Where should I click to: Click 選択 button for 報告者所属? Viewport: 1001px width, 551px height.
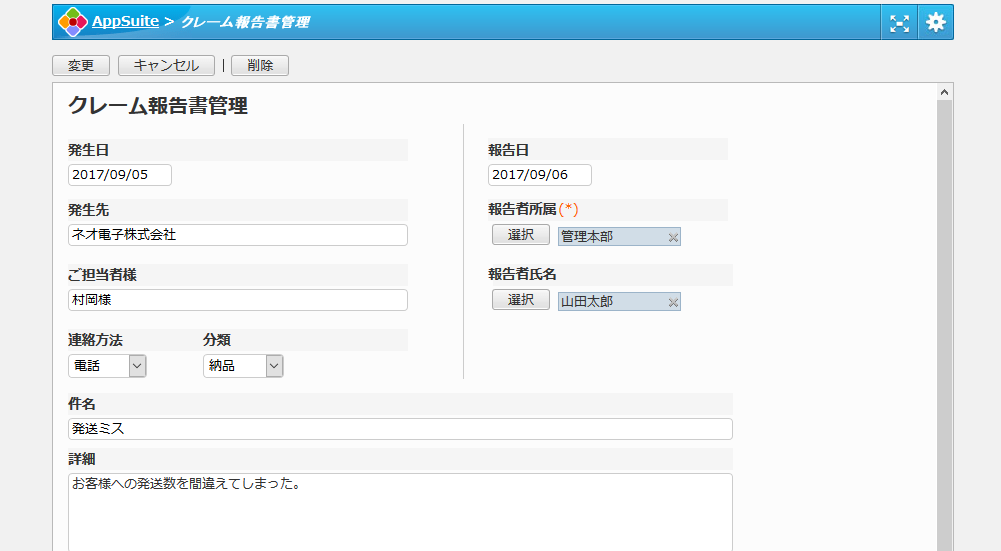(x=520, y=235)
